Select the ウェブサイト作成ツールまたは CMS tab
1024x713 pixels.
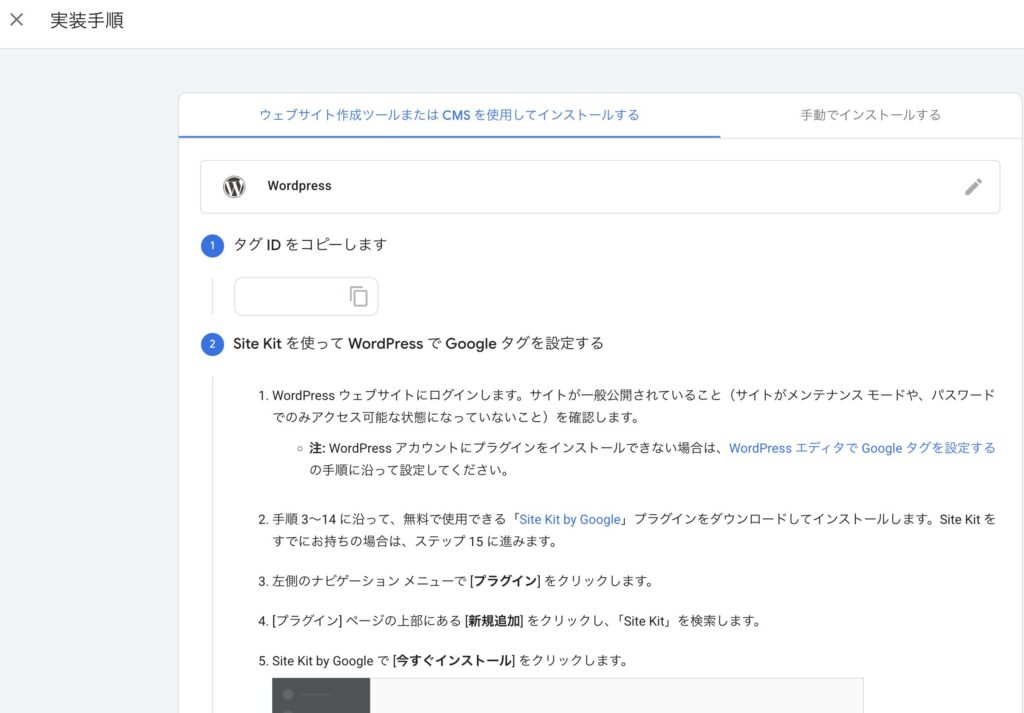pyautogui.click(x=449, y=115)
